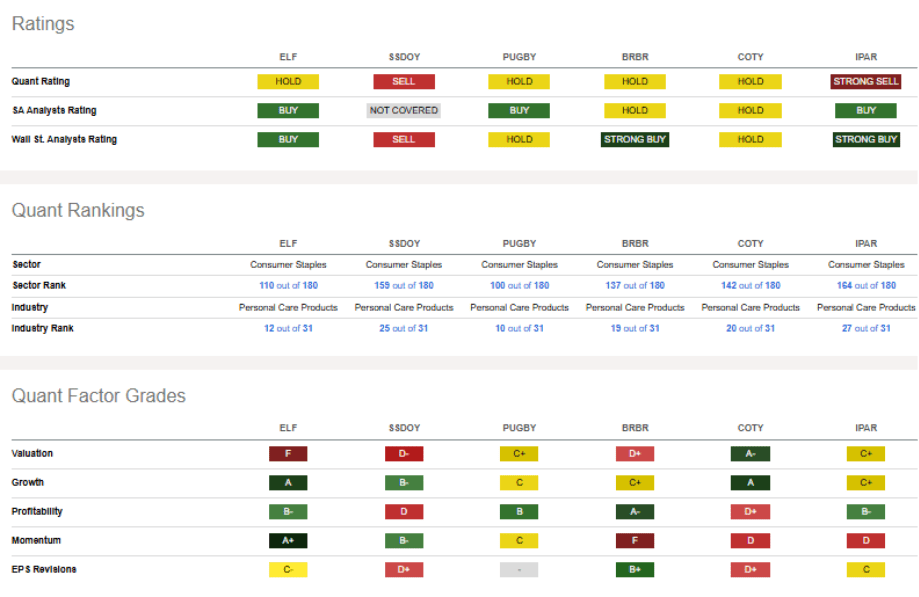Click ELF's Valuation F grade
This screenshot has width=919, height=597.
(x=288, y=454)
